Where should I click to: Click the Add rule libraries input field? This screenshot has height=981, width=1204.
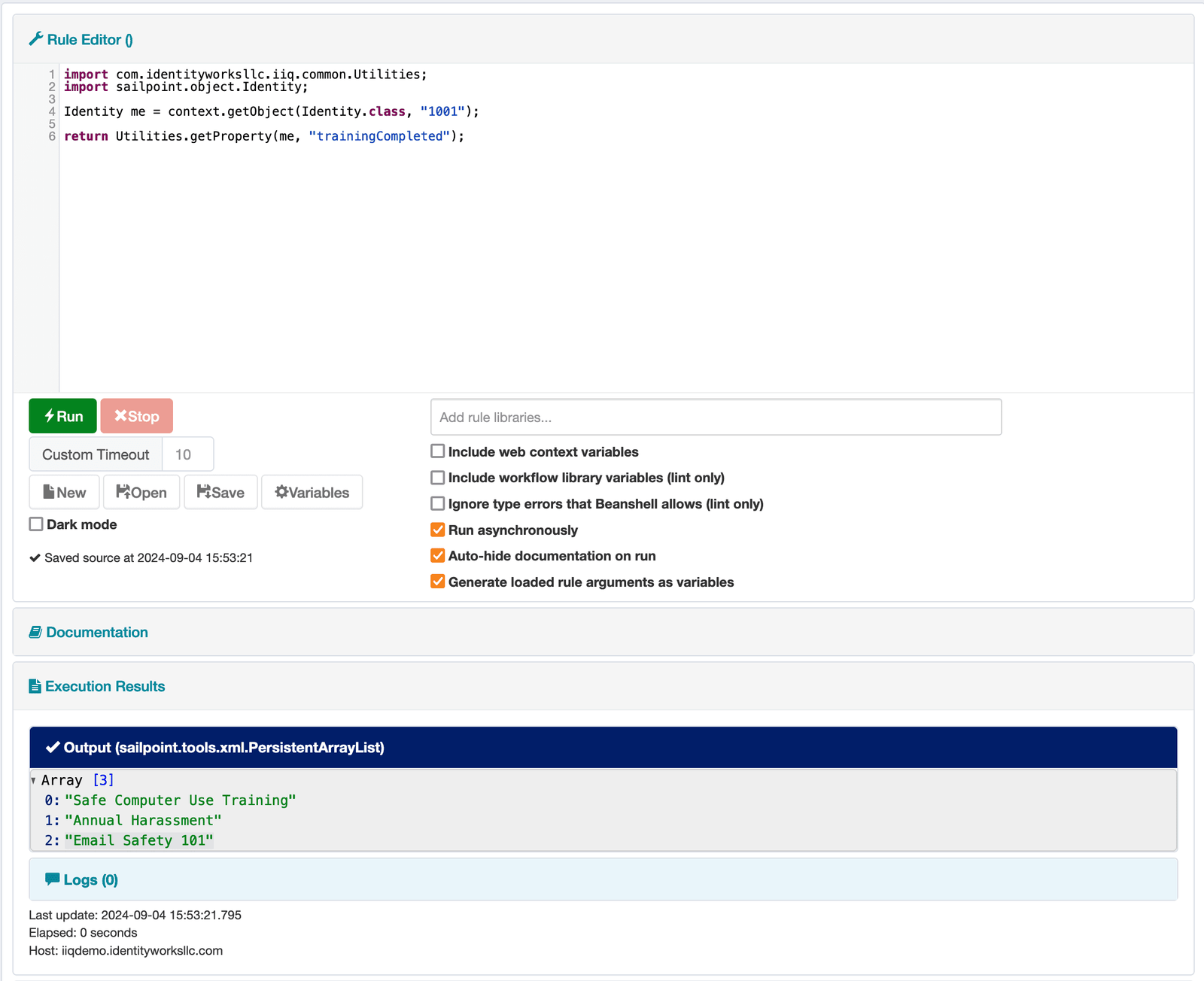pos(716,418)
